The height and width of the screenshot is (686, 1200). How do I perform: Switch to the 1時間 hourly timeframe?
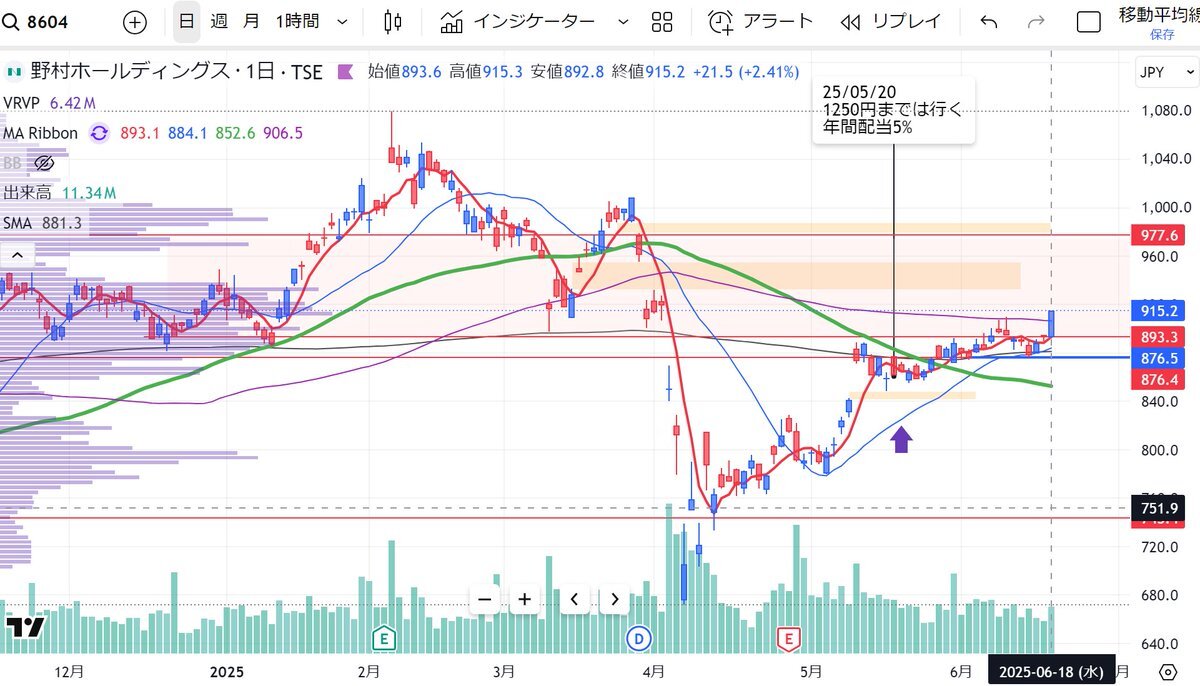tap(298, 21)
